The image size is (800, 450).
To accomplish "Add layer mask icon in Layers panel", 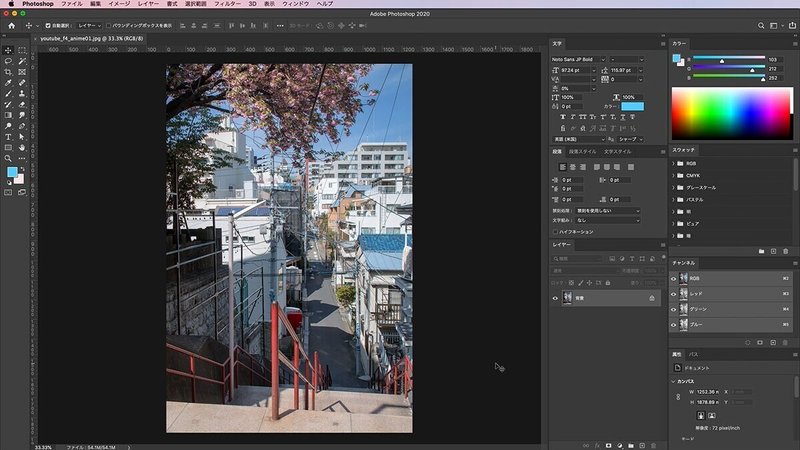I will click(x=608, y=445).
